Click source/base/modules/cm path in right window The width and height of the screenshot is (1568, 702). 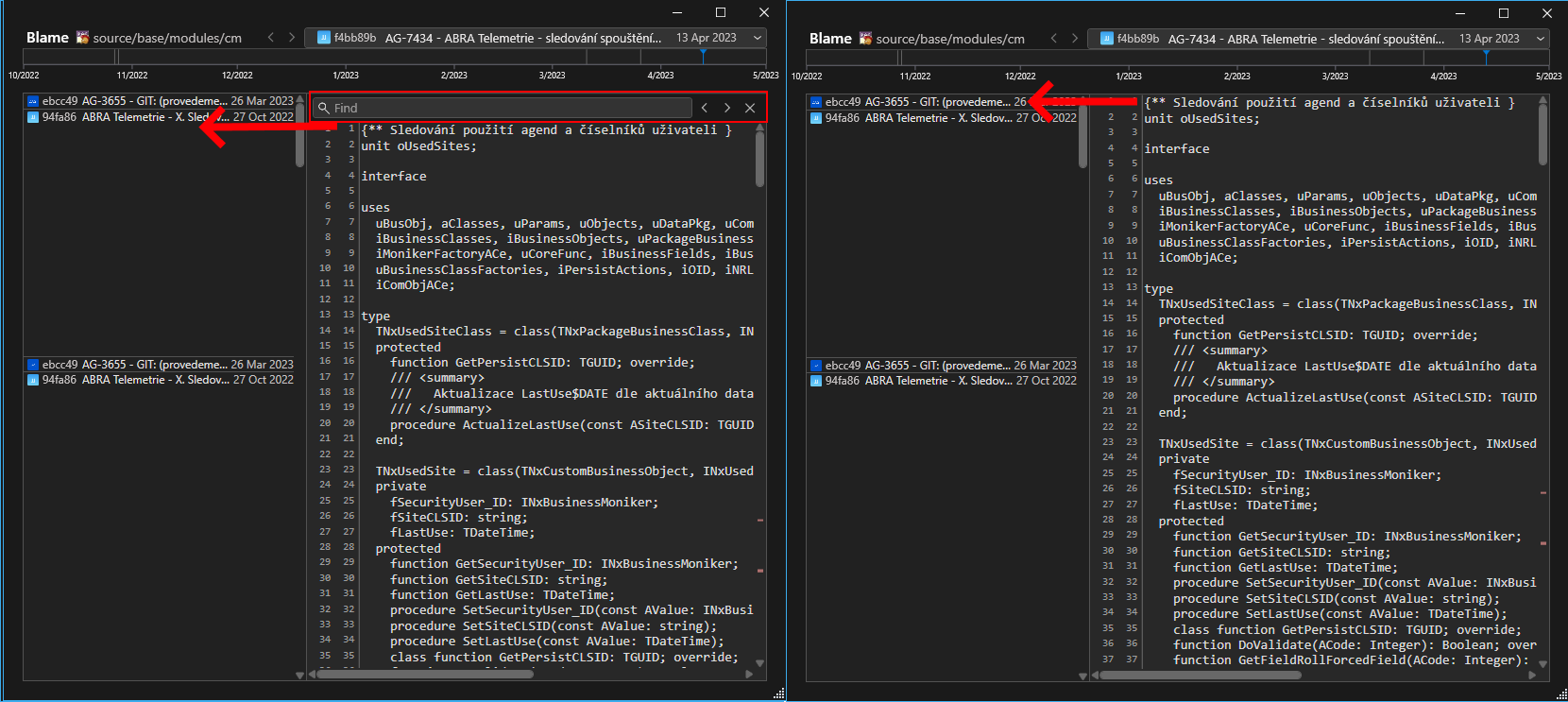click(x=950, y=39)
